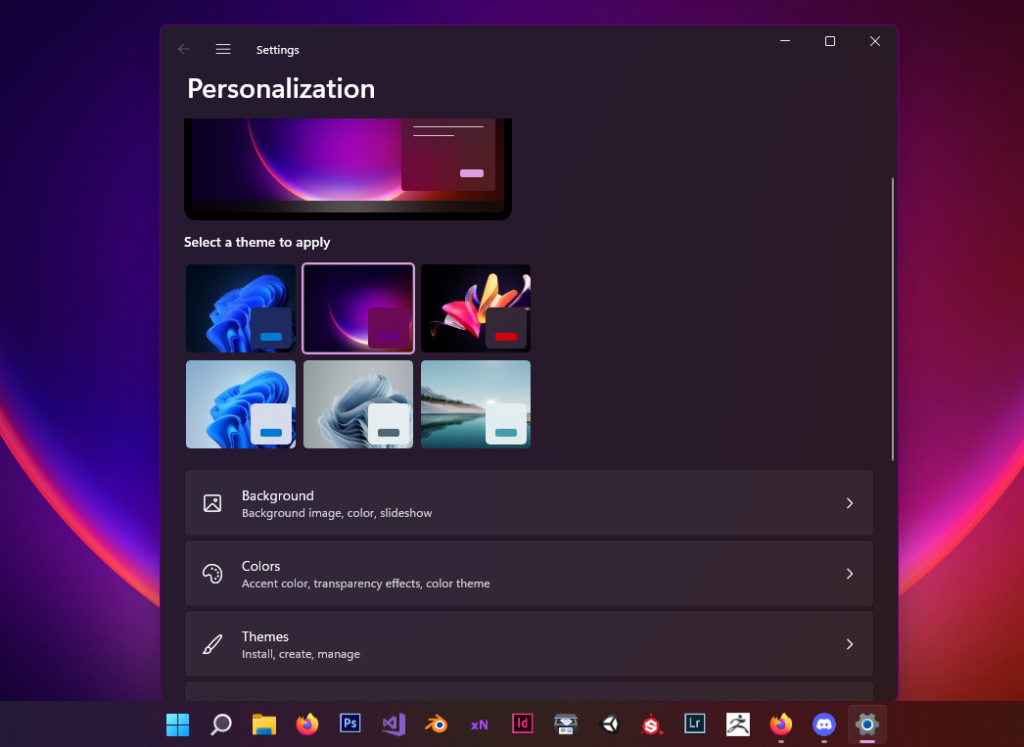
Task: Select the colorful flower theme with red accent
Action: coord(476,308)
